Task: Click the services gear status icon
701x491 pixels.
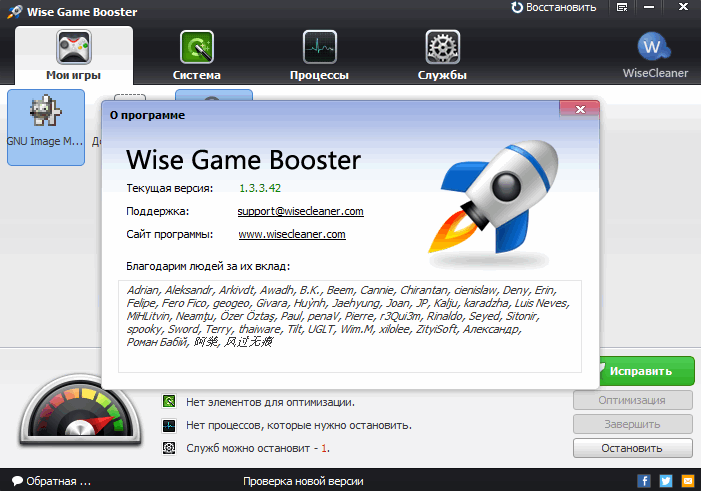Action: coord(169,448)
